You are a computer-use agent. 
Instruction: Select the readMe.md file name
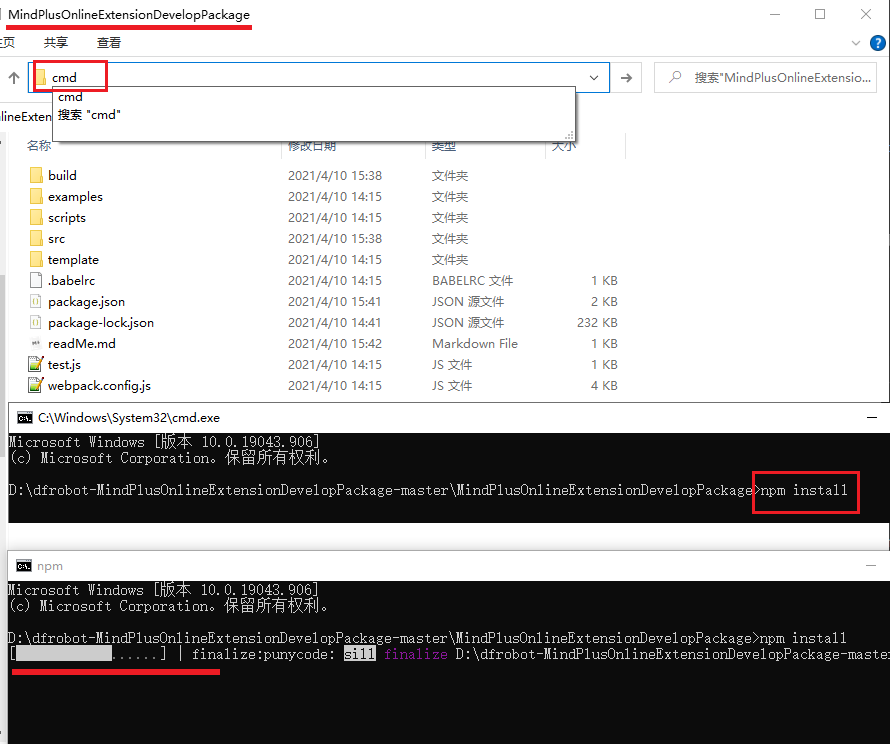[82, 343]
